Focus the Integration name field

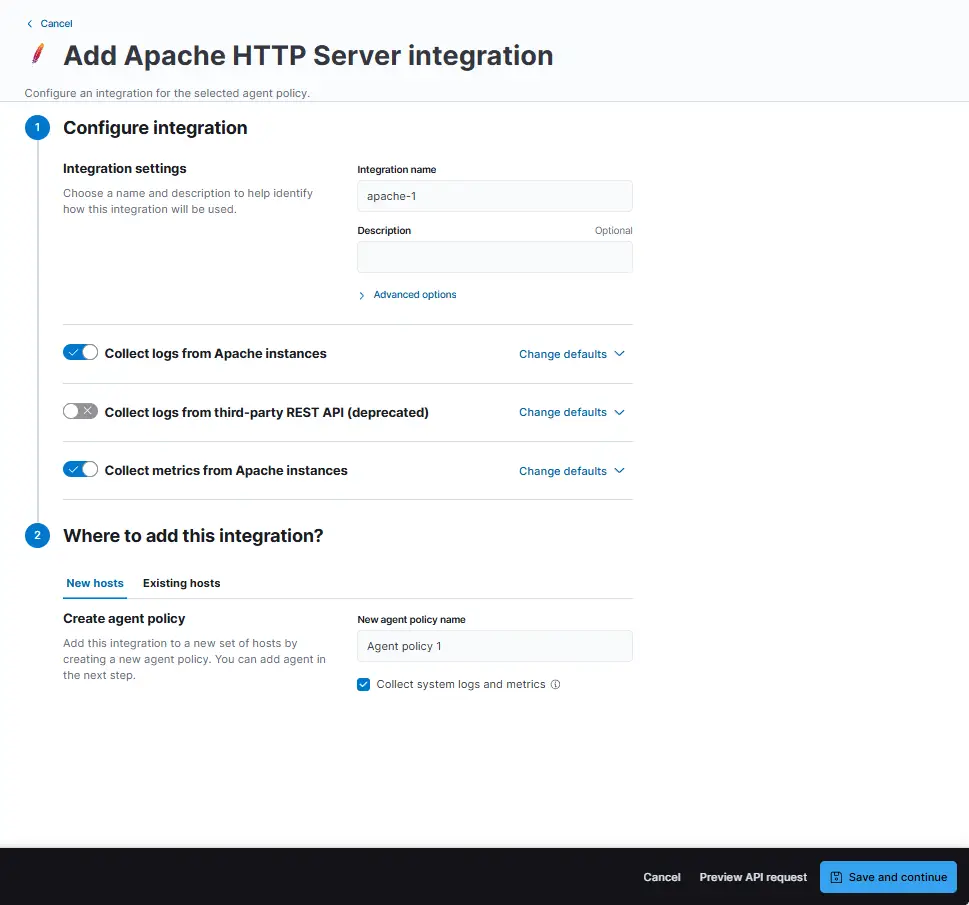click(x=495, y=196)
